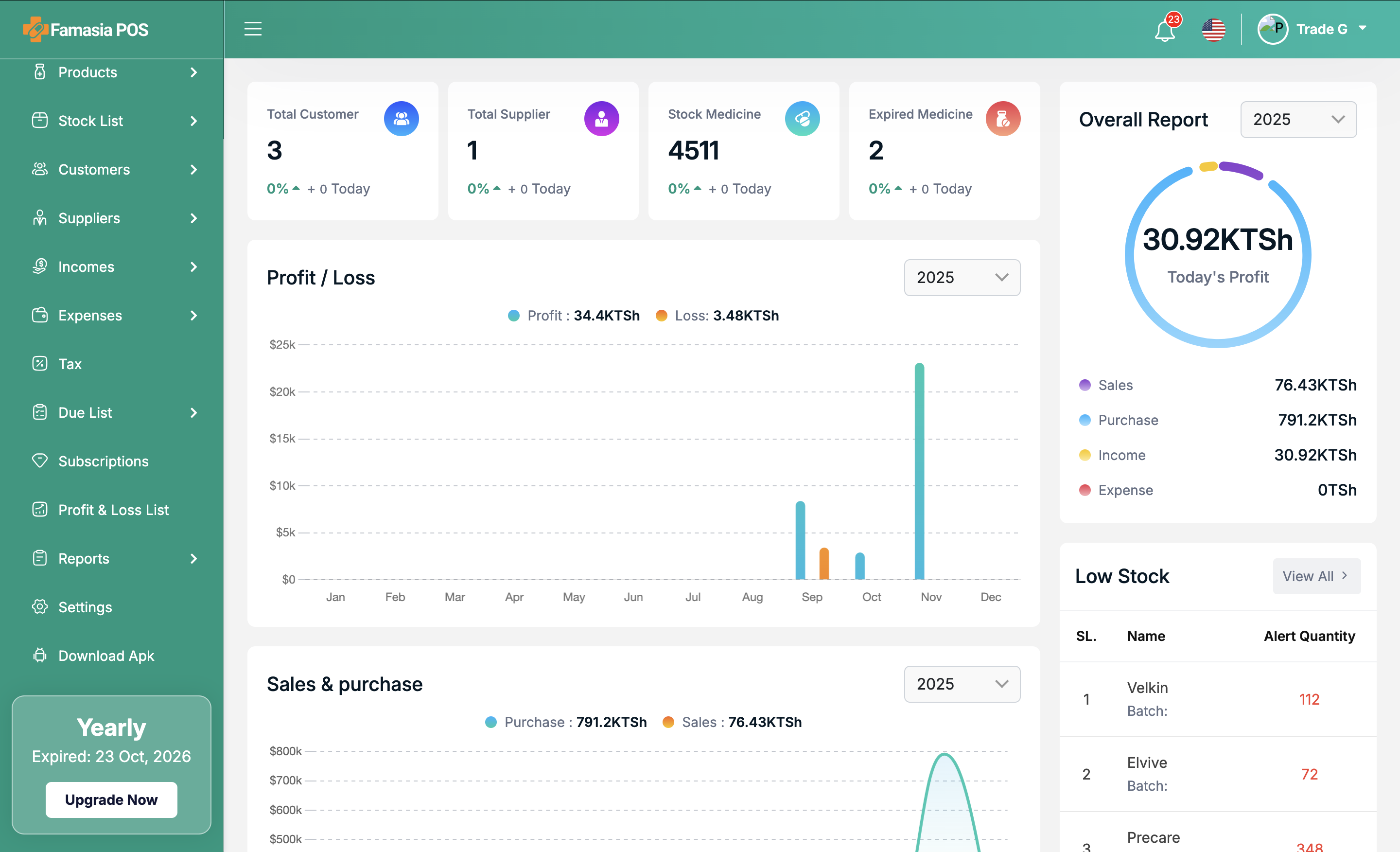The width and height of the screenshot is (1400, 852).
Task: Click the Expired Medicine red icon
Action: point(1002,118)
